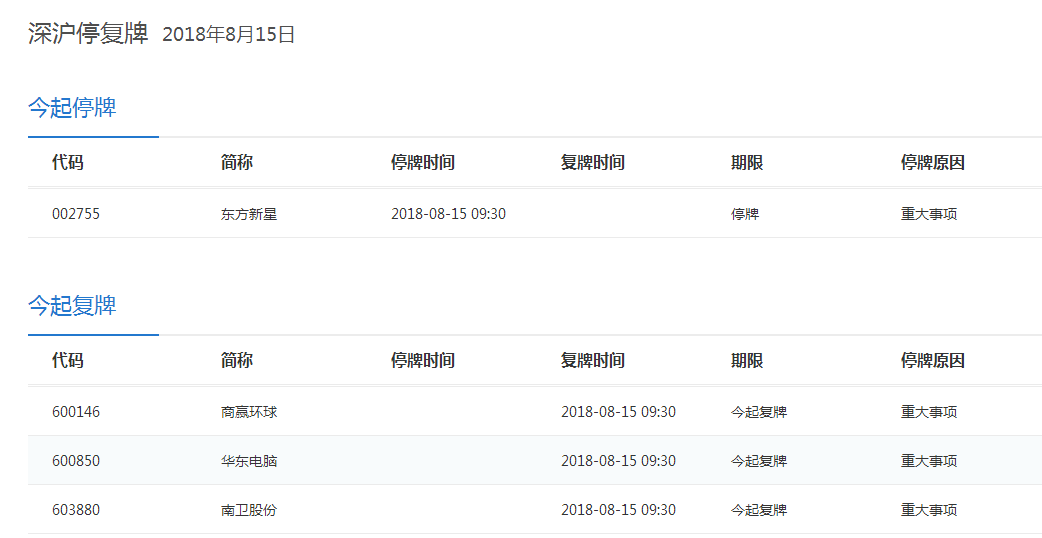Click 简称 header in the 今起复牌 table

(237, 361)
